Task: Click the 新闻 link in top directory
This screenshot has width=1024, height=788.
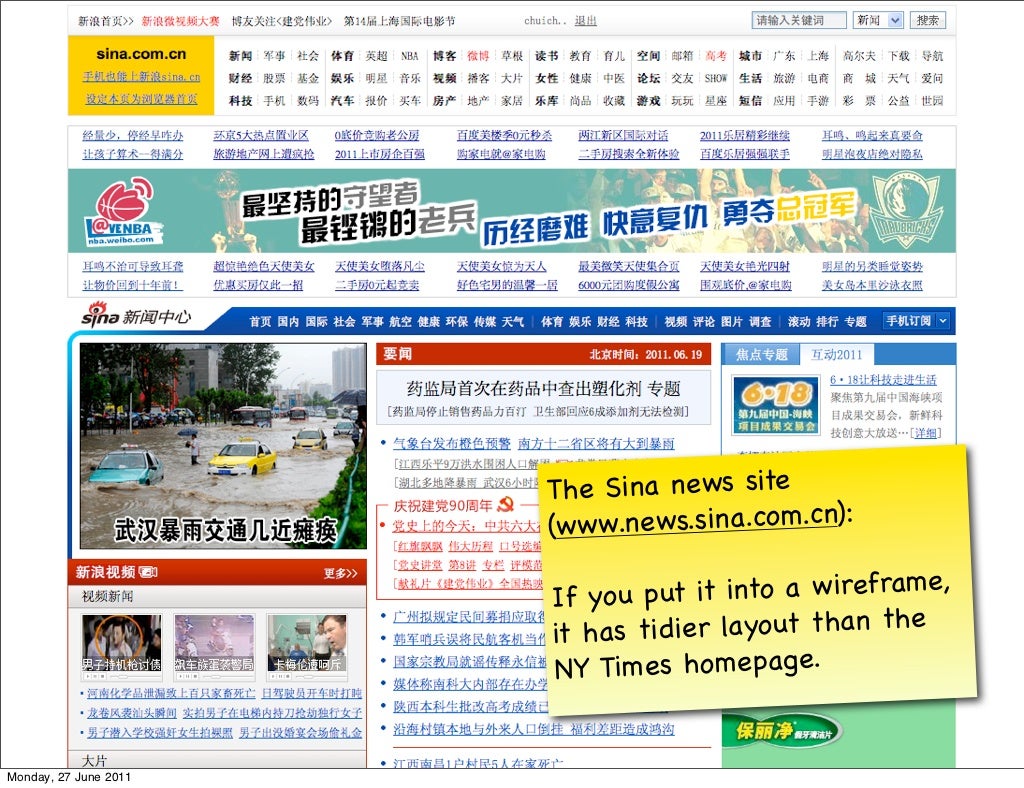Action: coord(240,56)
